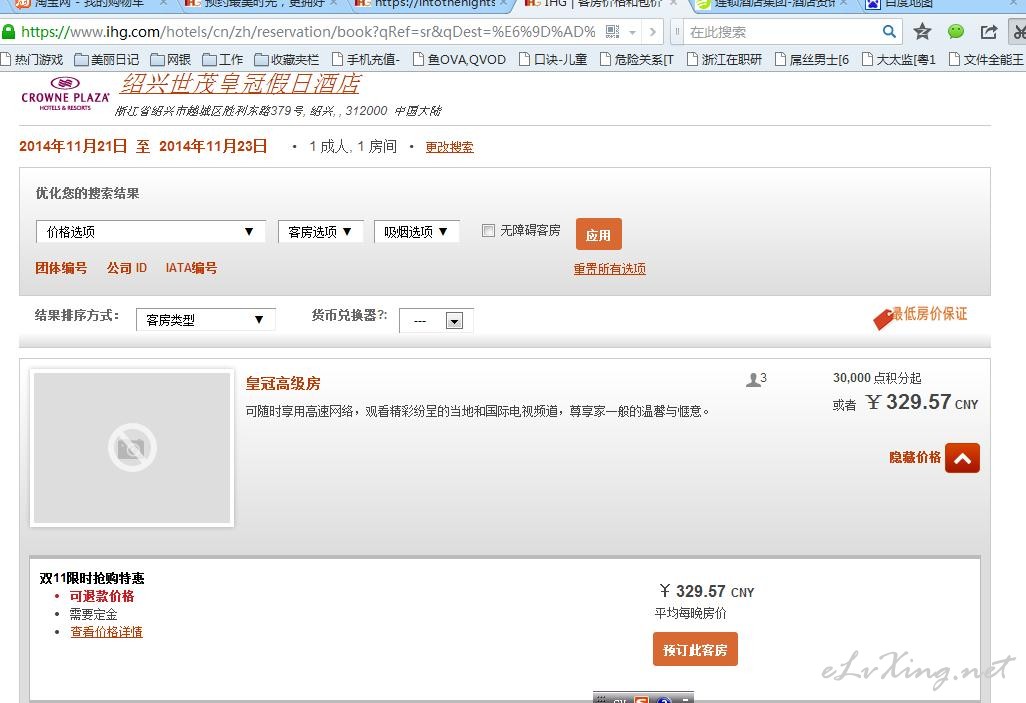Click the Crowne Plaza logo
Image resolution: width=1026 pixels, height=703 pixels.
[x=65, y=93]
